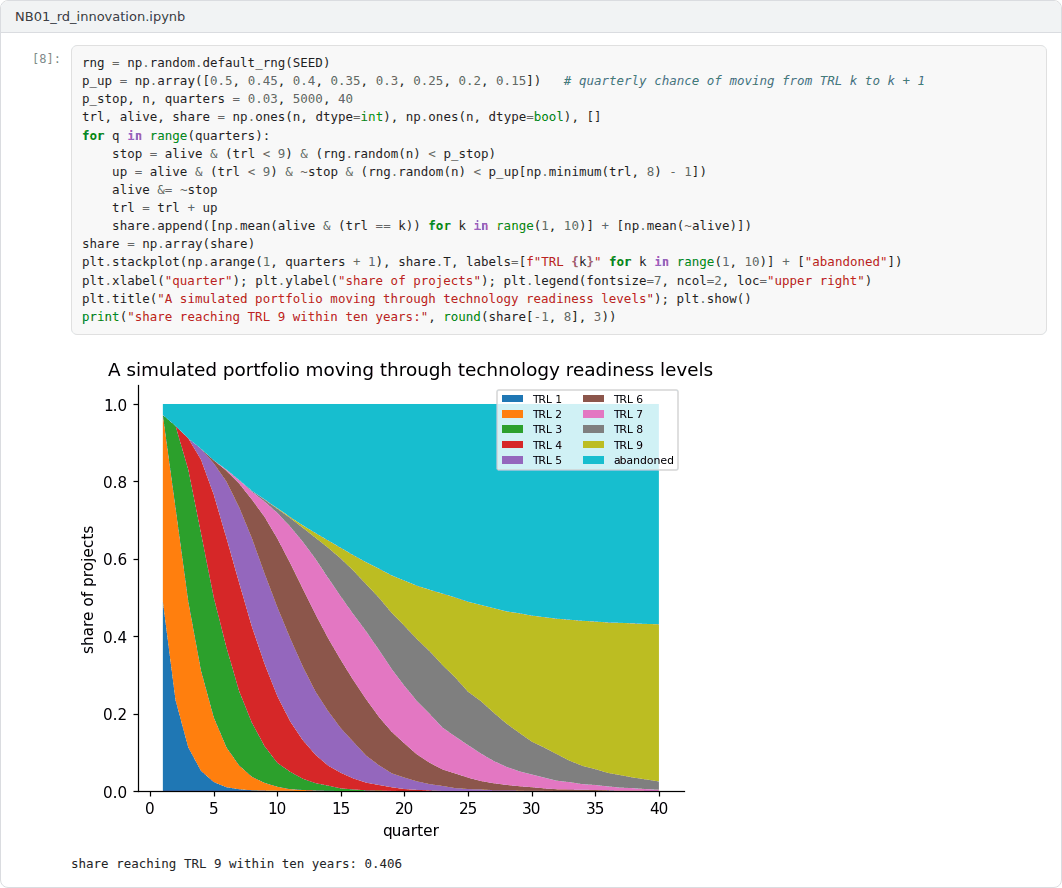Click the brown TRL 6 legend swatch
The image size is (1062, 888).
[593, 399]
